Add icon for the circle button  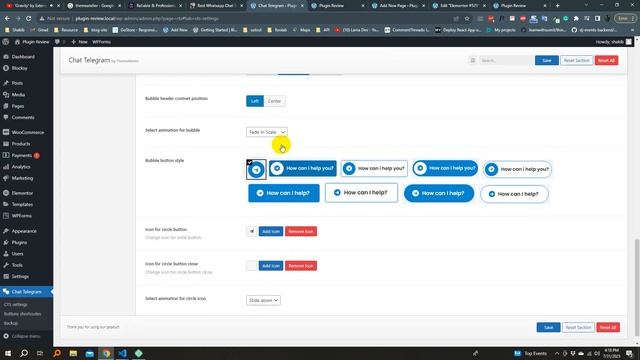pyautogui.click(x=271, y=231)
